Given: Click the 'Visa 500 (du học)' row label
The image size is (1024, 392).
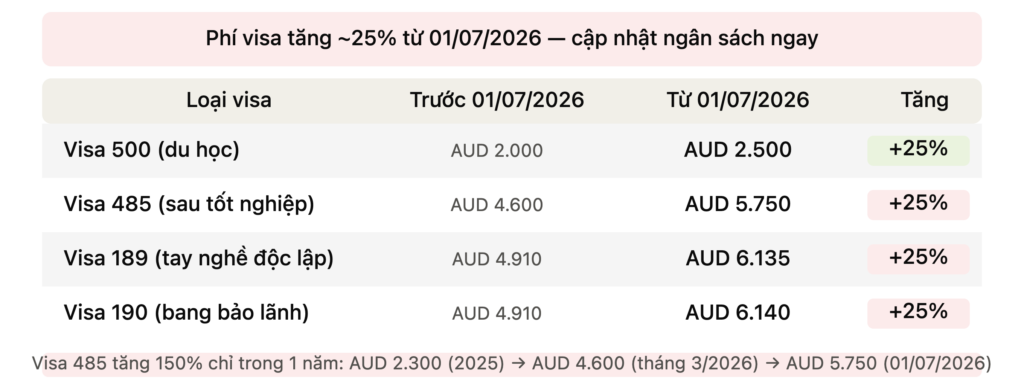Looking at the screenshot, I should [152, 150].
